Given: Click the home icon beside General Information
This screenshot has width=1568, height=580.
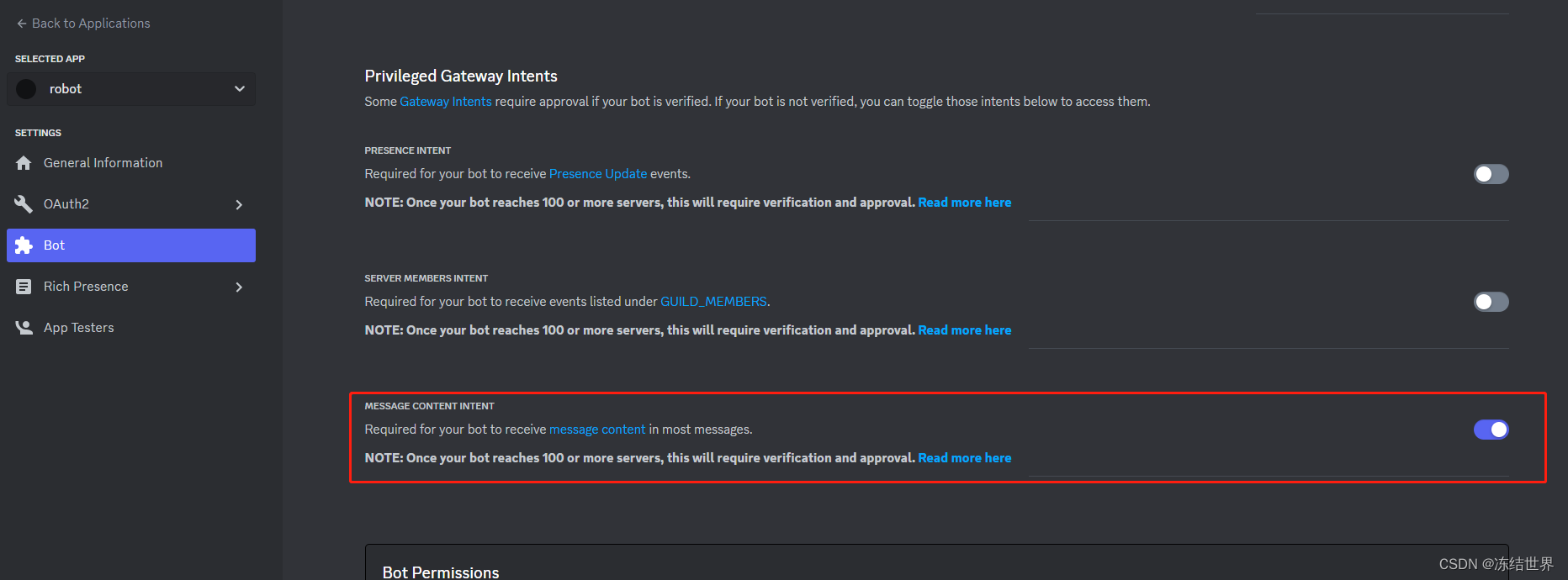Looking at the screenshot, I should click(24, 163).
